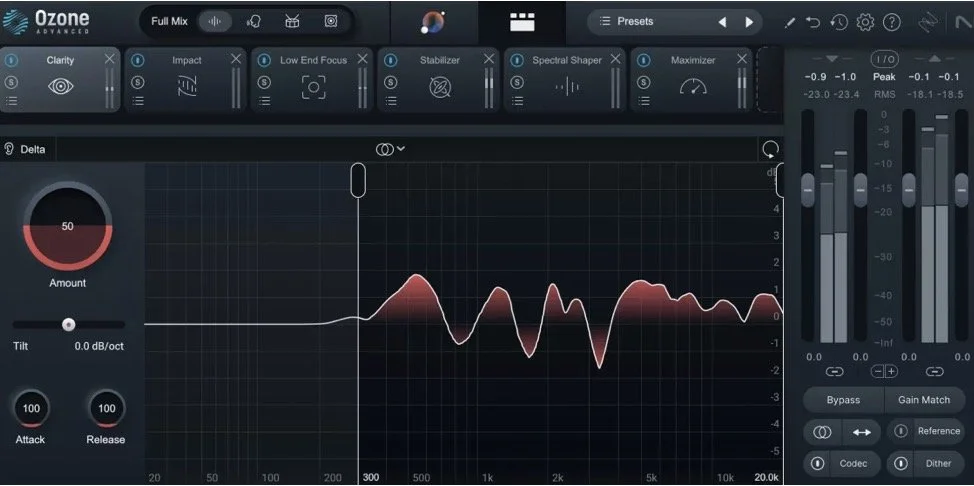Click the Bypass button
The height and width of the screenshot is (486, 974).
tap(844, 400)
